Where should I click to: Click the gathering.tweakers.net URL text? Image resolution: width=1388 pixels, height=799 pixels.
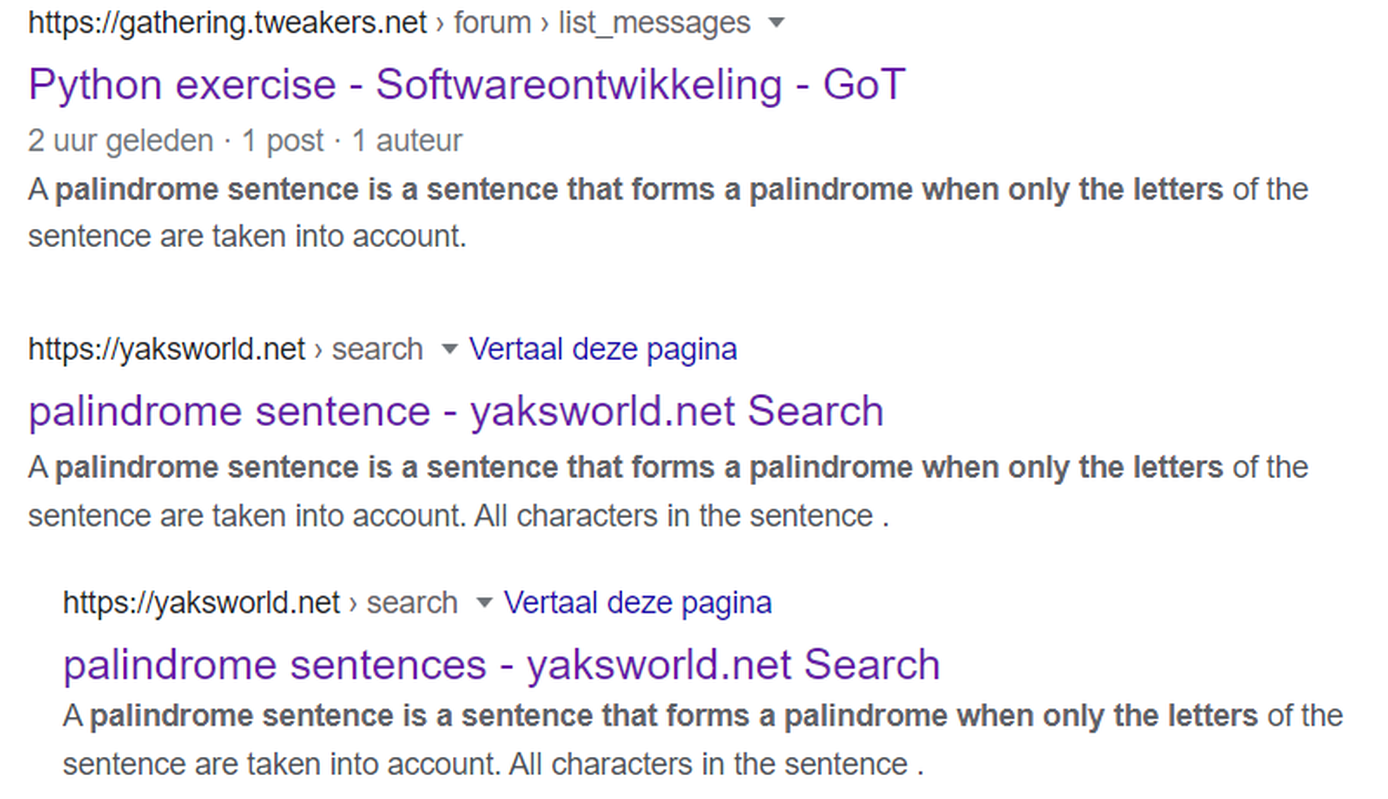coord(227,23)
